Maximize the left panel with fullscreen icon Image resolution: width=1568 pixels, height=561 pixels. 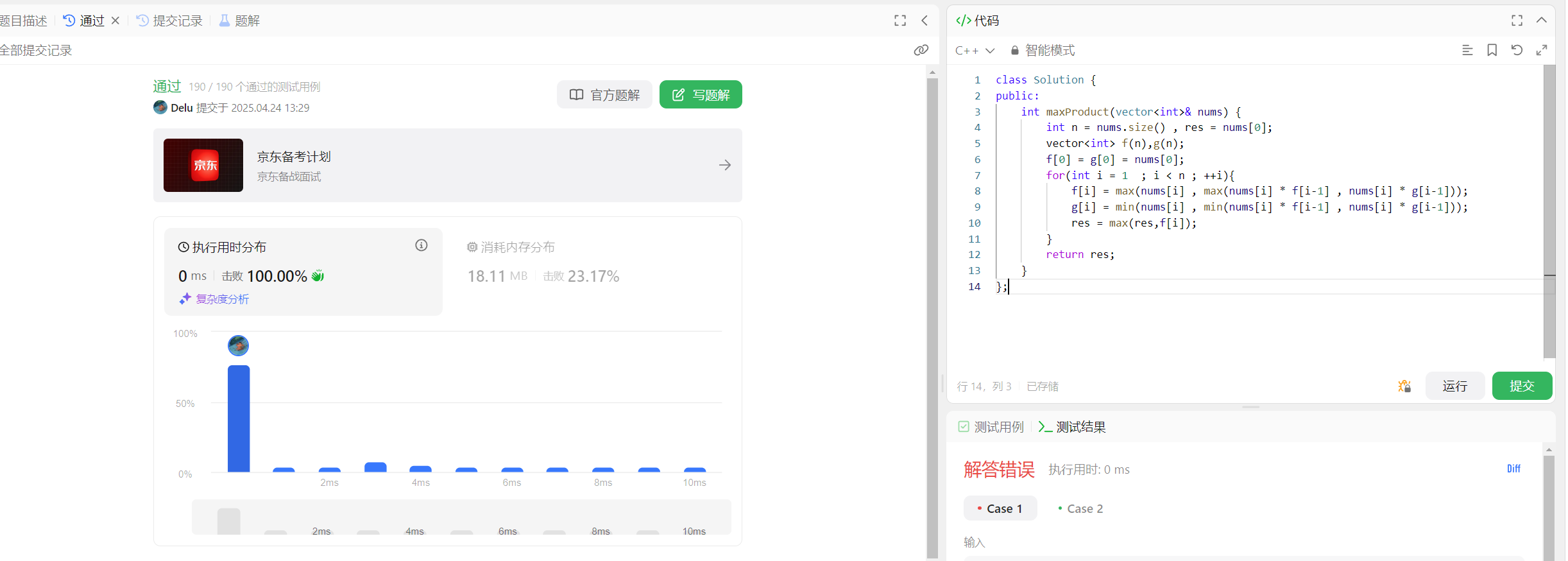coord(900,21)
